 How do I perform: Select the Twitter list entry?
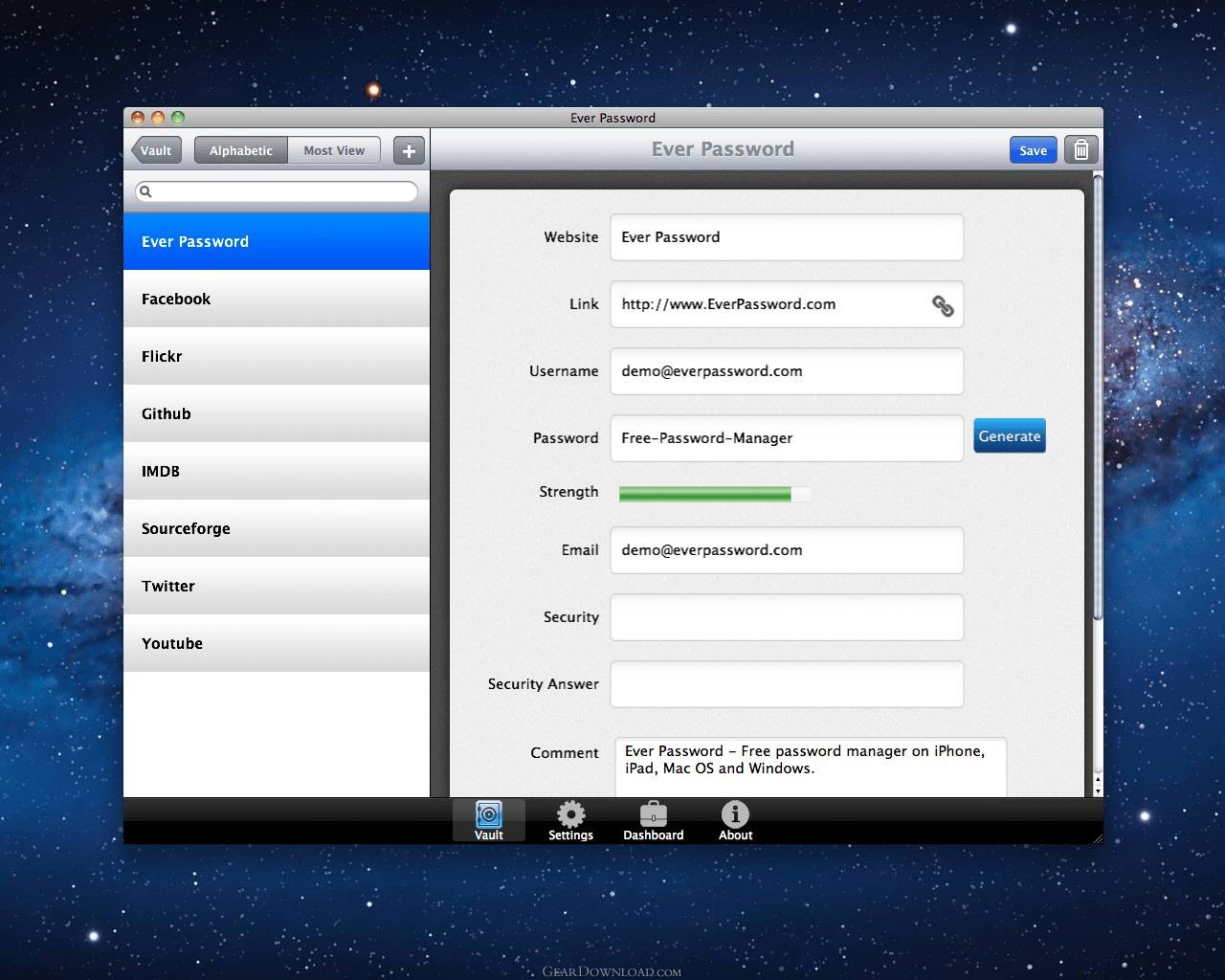[277, 586]
